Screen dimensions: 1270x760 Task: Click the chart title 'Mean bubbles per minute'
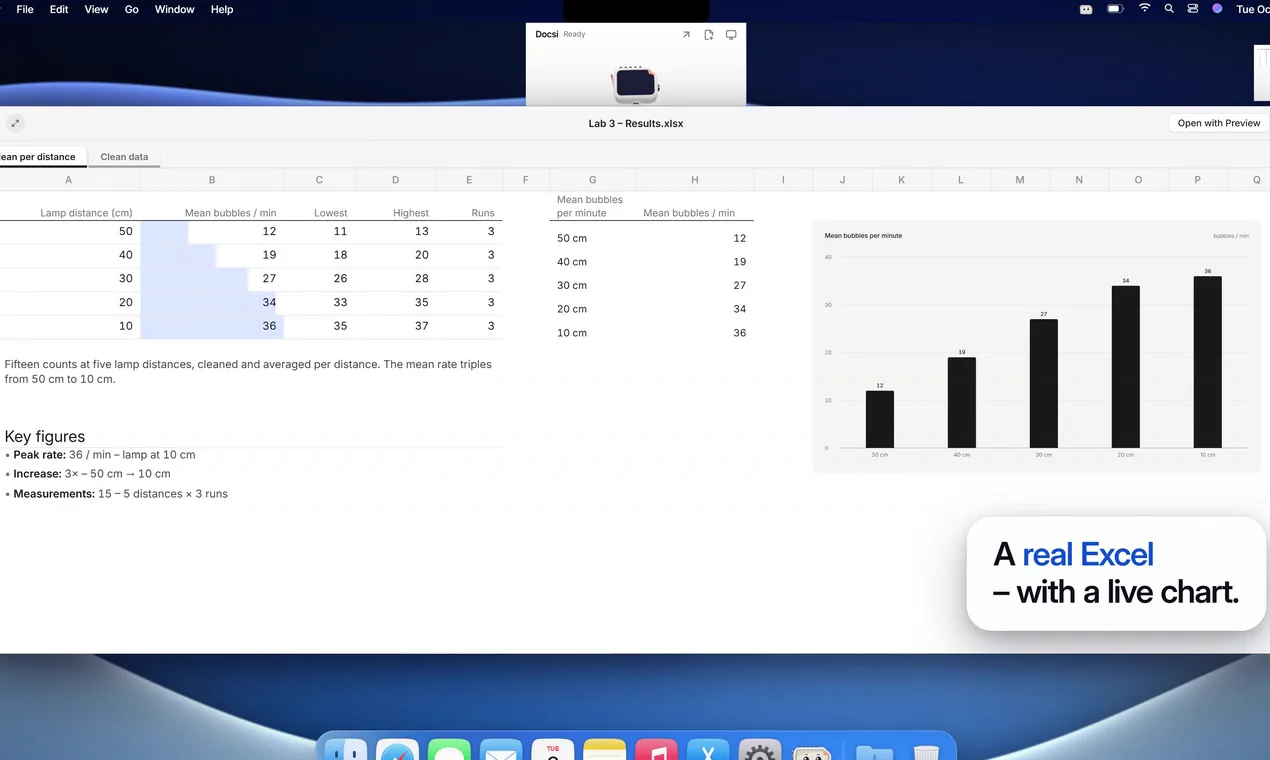pyautogui.click(x=863, y=236)
